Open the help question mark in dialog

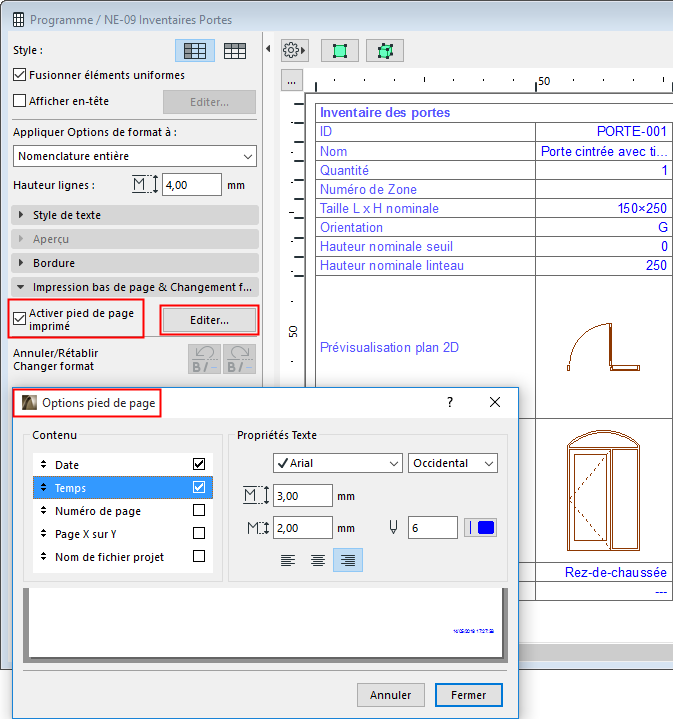[x=450, y=402]
